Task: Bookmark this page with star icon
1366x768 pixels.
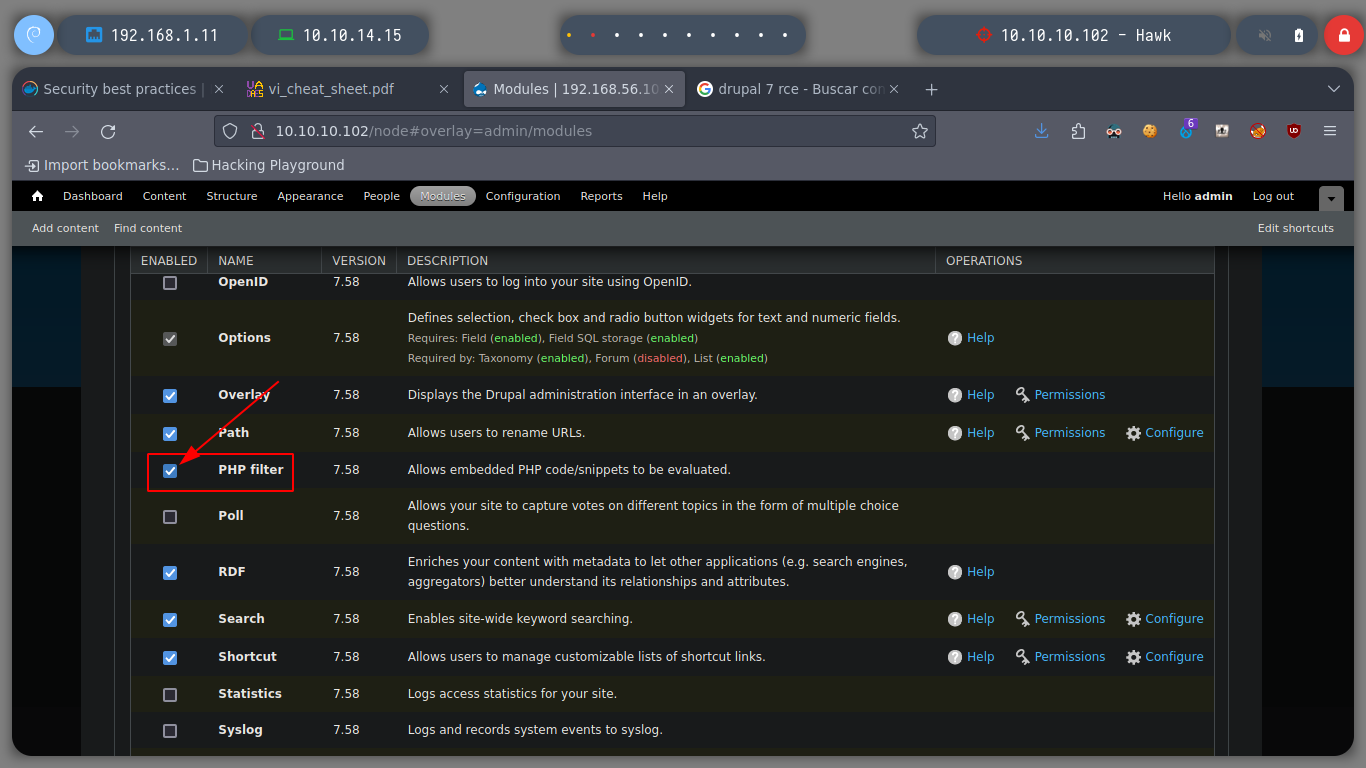Action: 919,131
